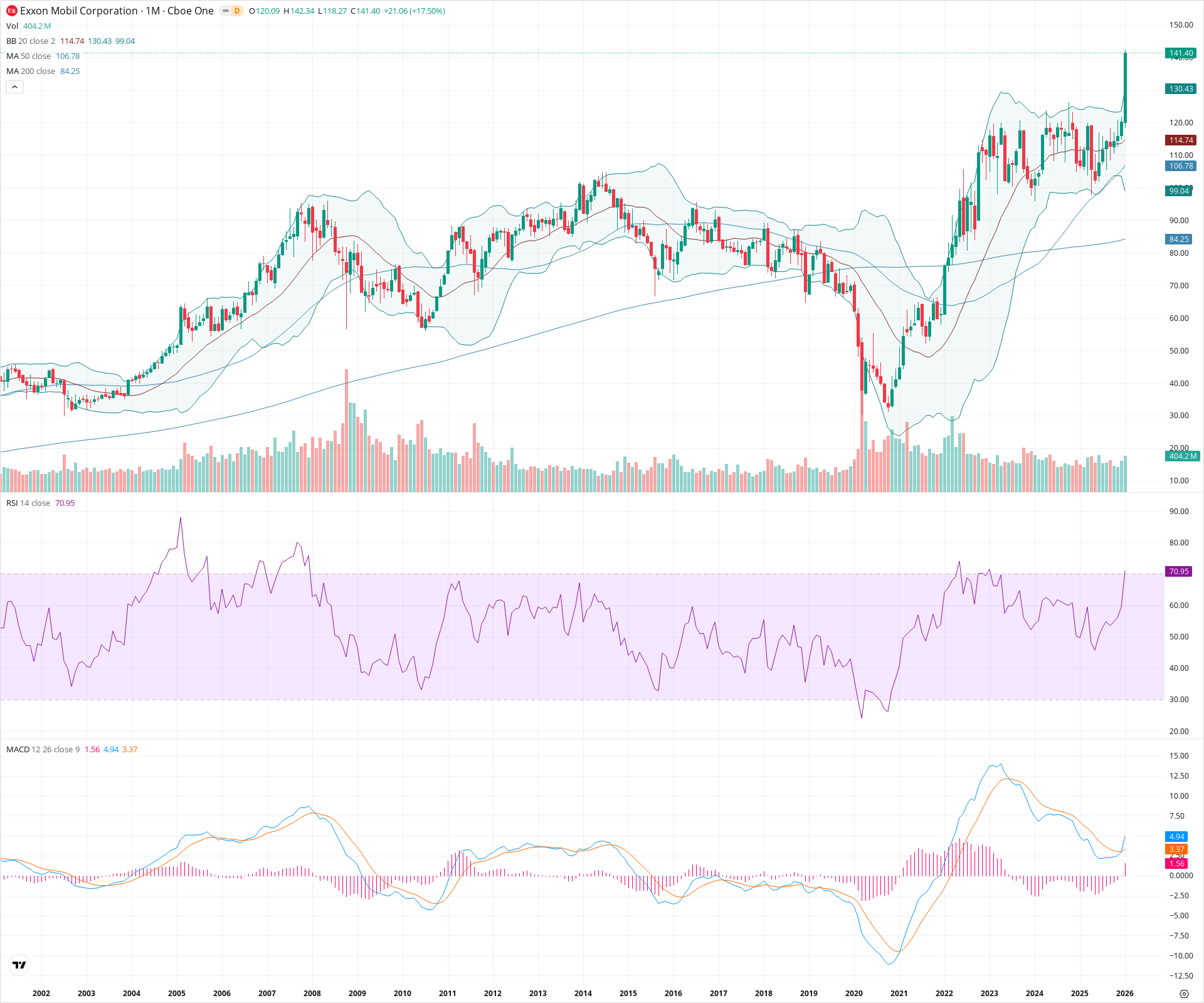The image size is (1204, 1003).
Task: Click the 84.25 MA200 price label
Action: (1180, 239)
